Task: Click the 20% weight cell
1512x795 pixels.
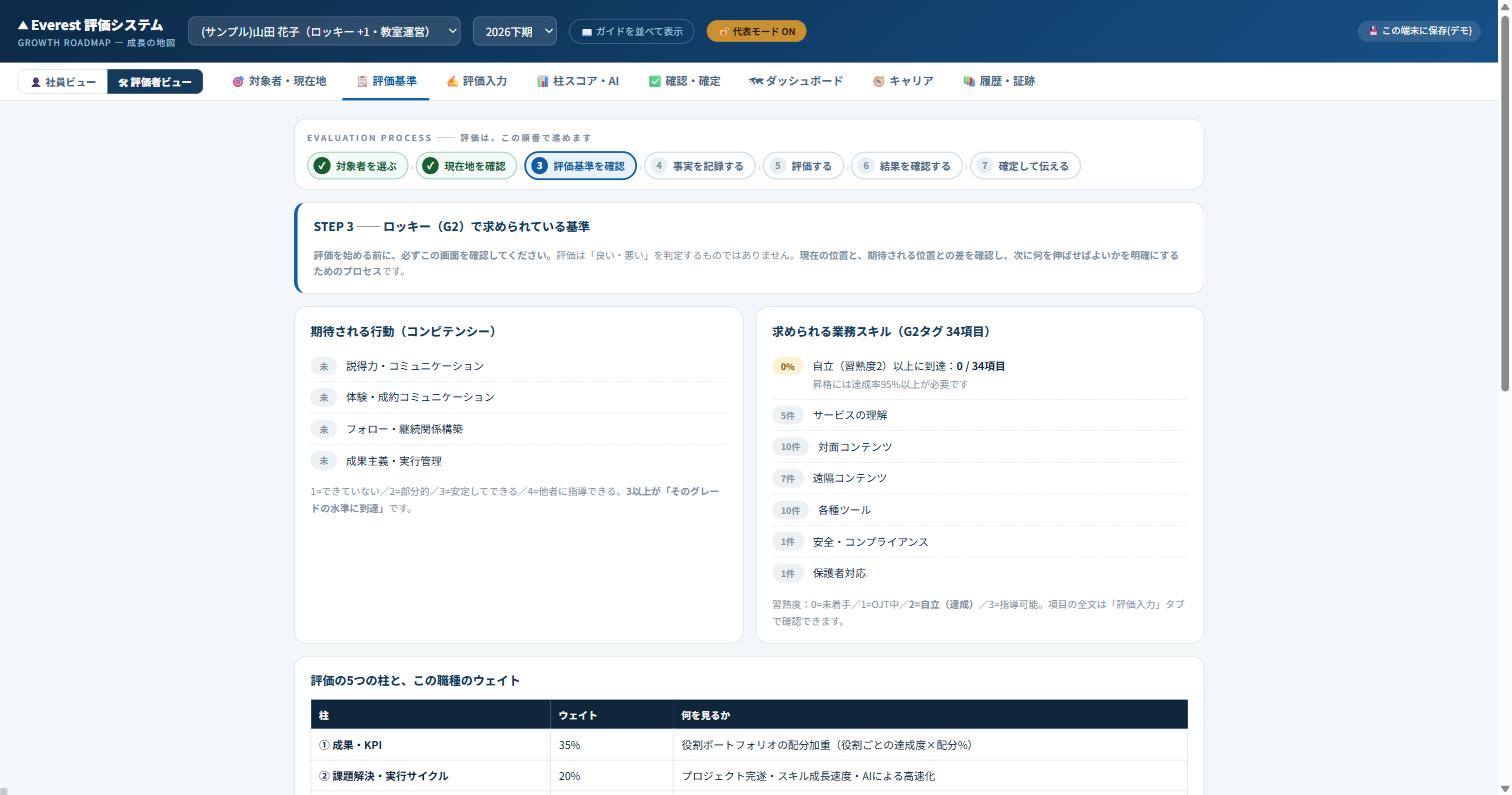Action: [x=611, y=776]
